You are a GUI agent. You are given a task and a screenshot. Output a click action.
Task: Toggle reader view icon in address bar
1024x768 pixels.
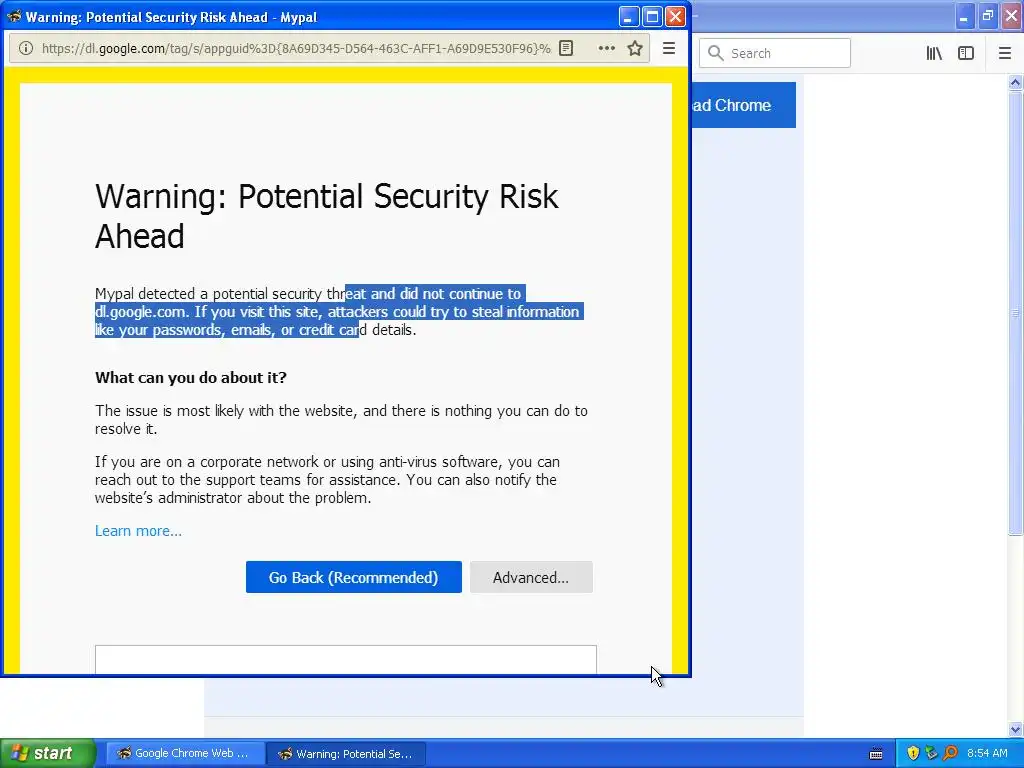pyautogui.click(x=566, y=48)
